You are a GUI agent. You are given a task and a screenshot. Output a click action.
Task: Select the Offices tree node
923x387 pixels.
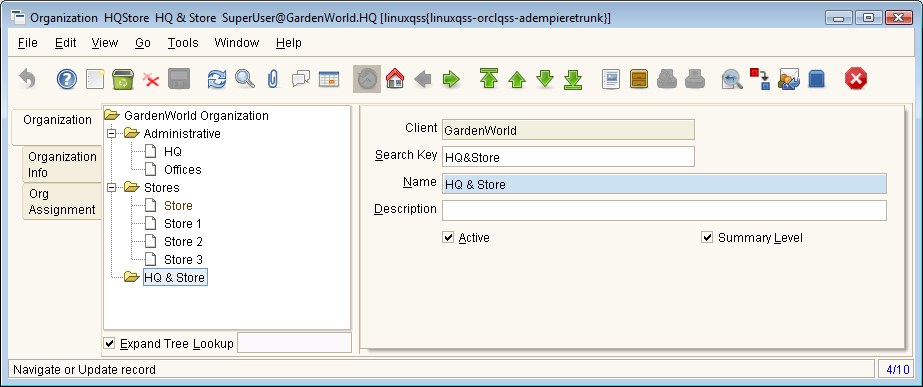tap(182, 170)
